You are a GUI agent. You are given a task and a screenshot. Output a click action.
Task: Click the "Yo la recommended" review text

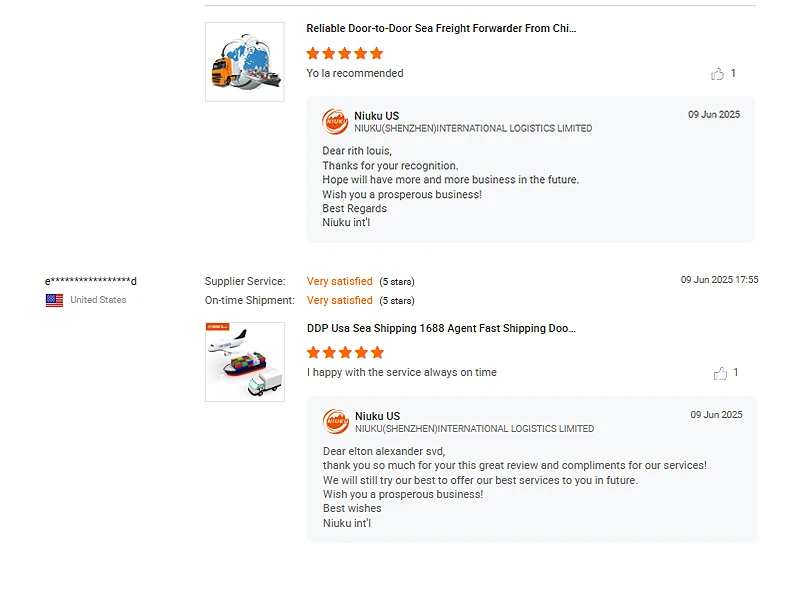pyautogui.click(x=355, y=73)
